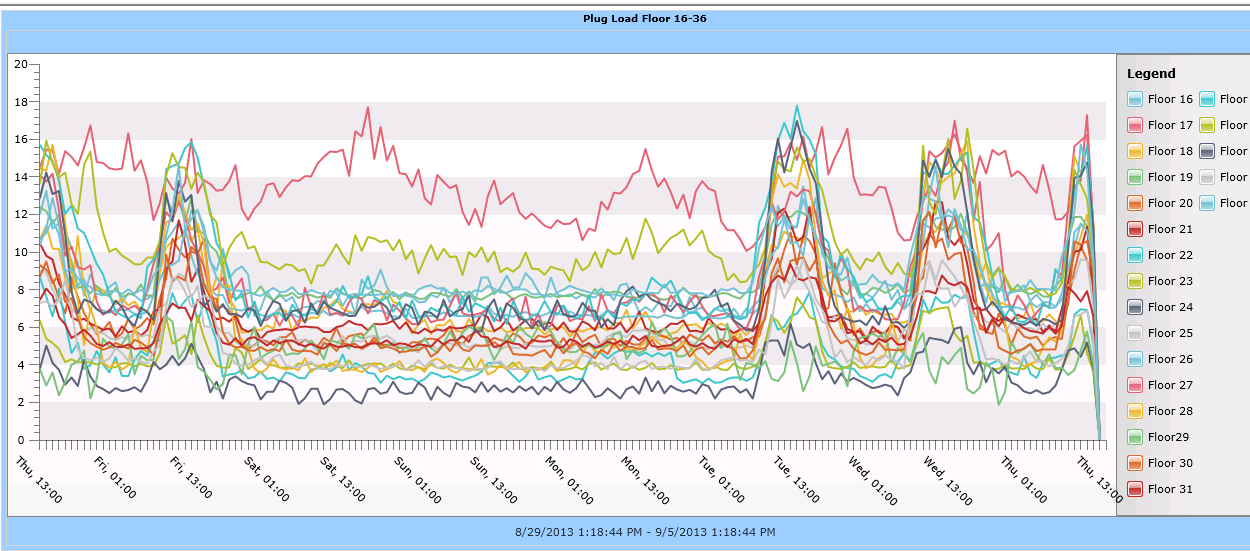Select the y-axis value 14
This screenshot has height=551, width=1250.
(x=20, y=177)
